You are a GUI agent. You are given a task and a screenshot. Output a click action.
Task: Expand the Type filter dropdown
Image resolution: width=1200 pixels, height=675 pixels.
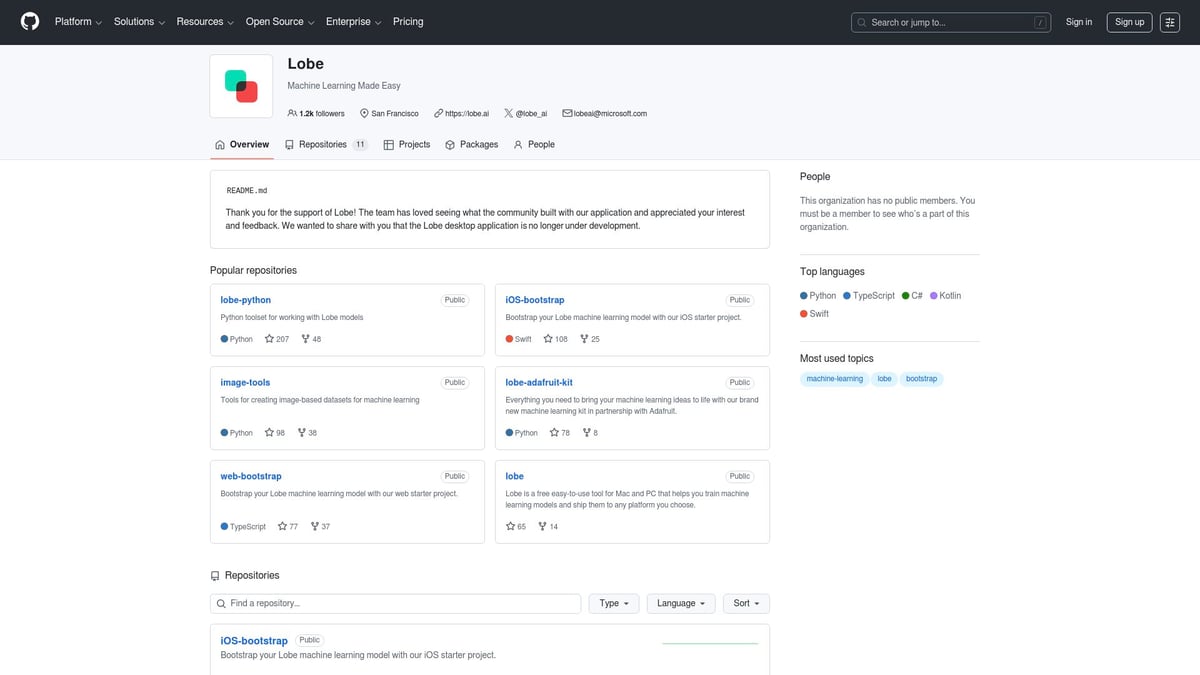[x=613, y=604]
